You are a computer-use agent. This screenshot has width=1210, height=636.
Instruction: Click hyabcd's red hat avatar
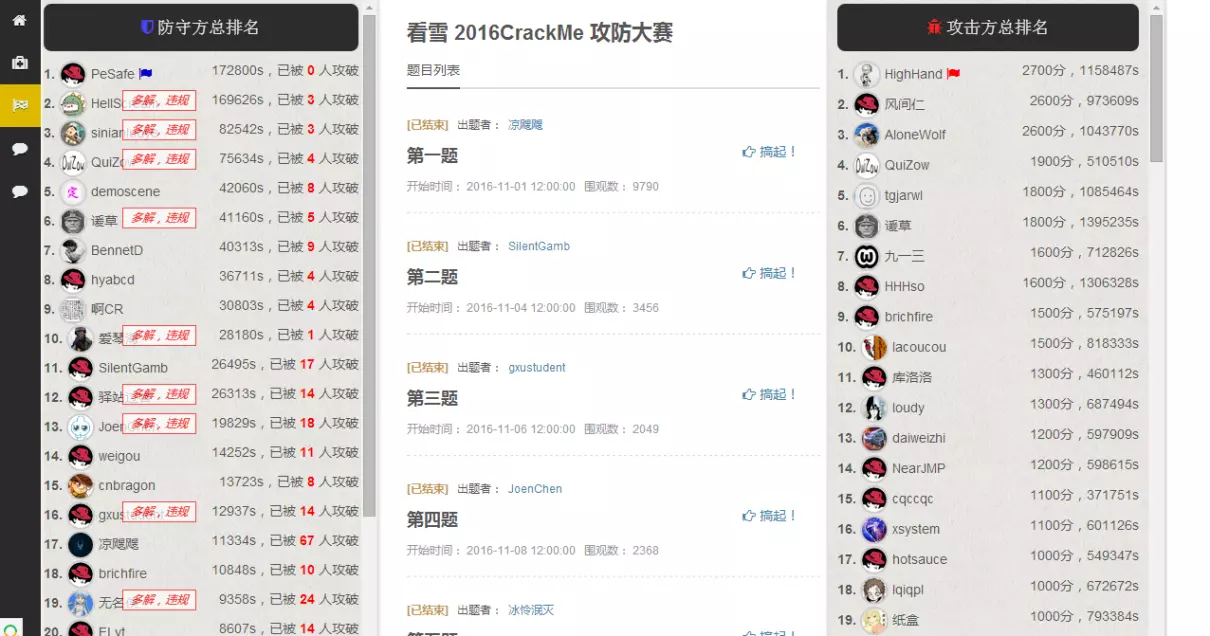coord(72,279)
